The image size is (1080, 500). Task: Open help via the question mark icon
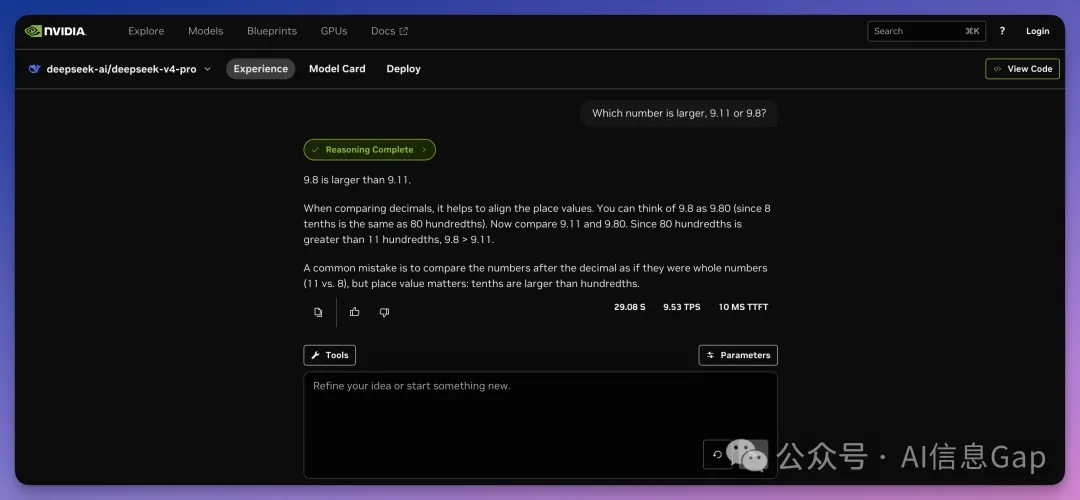point(1002,31)
